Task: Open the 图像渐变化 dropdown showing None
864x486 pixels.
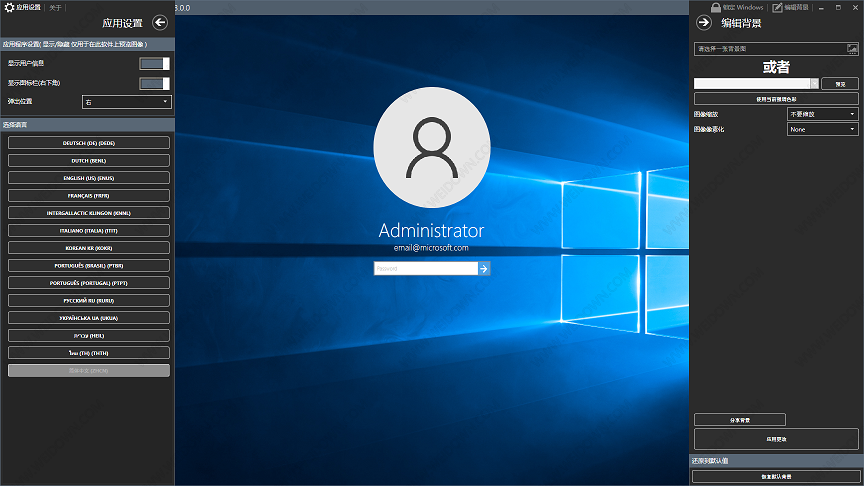Action: pos(822,129)
